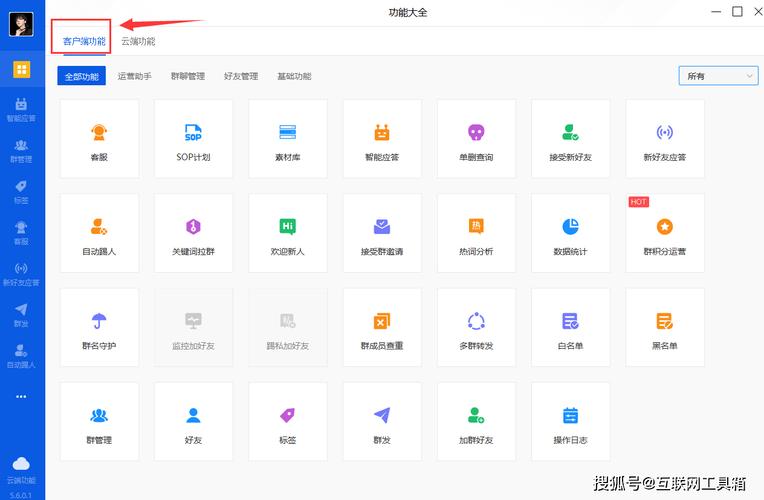Expand more sidebar items via the ellipsis
Image resolution: width=764 pixels, height=500 pixels.
(x=21, y=397)
